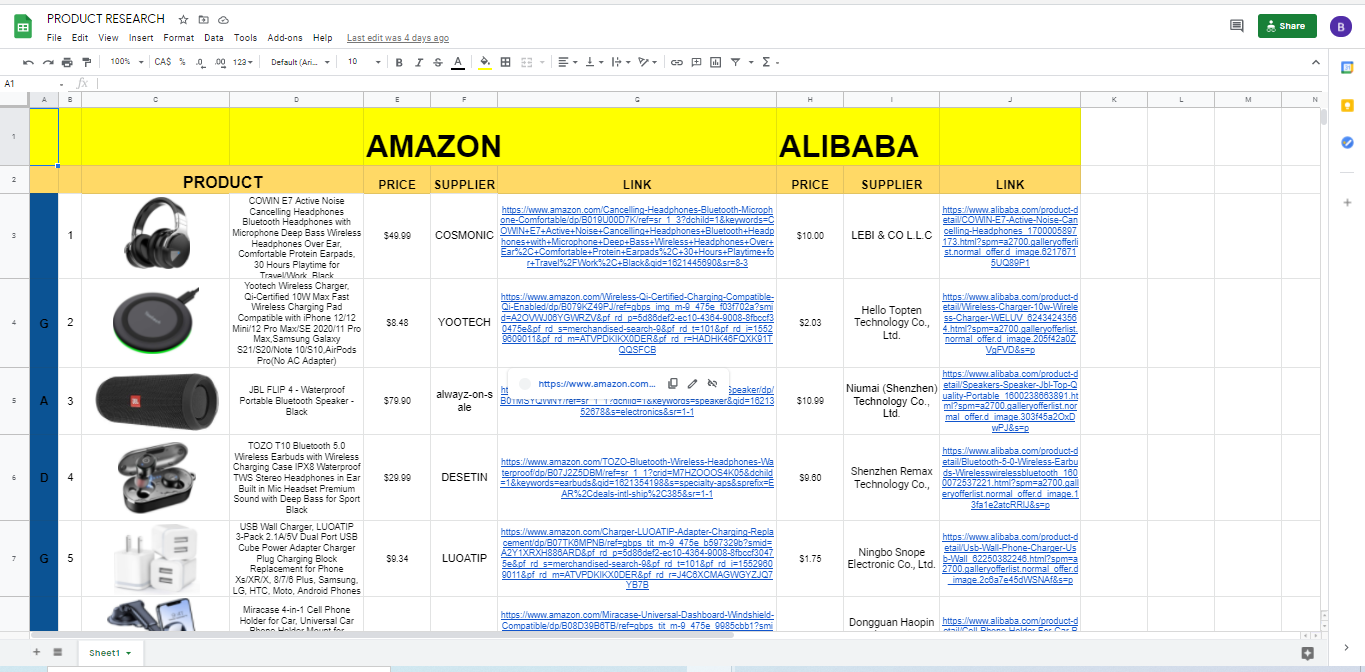1365x672 pixels.
Task: Toggle strikethrough formatting
Action: click(438, 62)
